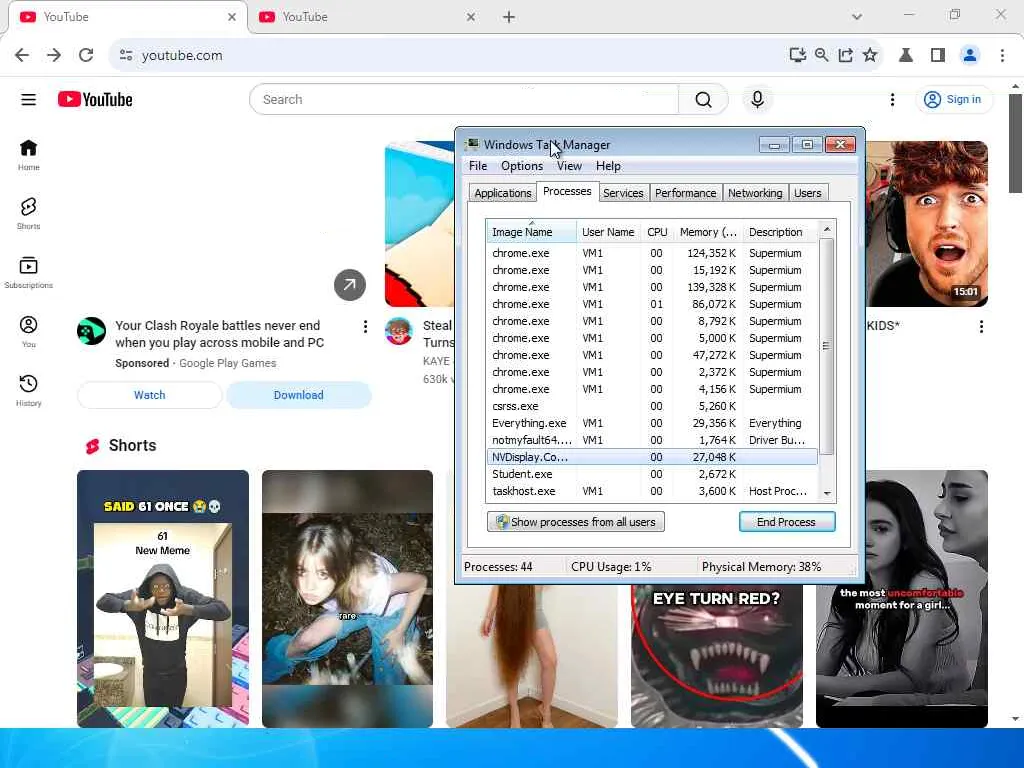1024x768 pixels.
Task: Select taskhost.exe process row
Action: tap(652, 491)
